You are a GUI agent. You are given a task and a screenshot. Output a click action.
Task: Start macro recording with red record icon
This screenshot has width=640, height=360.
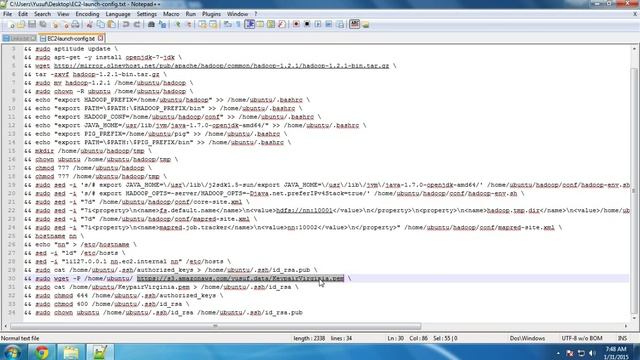(x=296, y=24)
